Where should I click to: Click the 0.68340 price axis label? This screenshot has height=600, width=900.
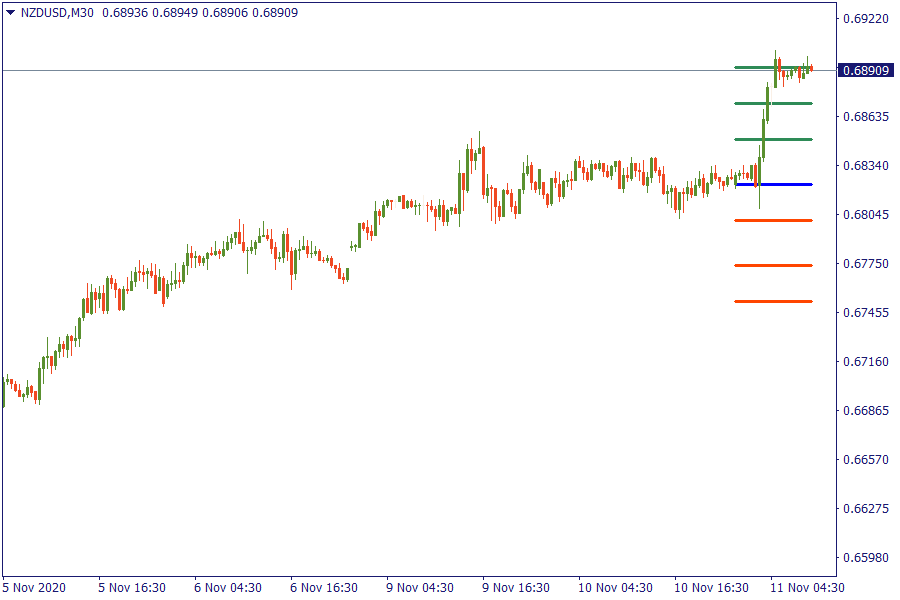(x=865, y=166)
